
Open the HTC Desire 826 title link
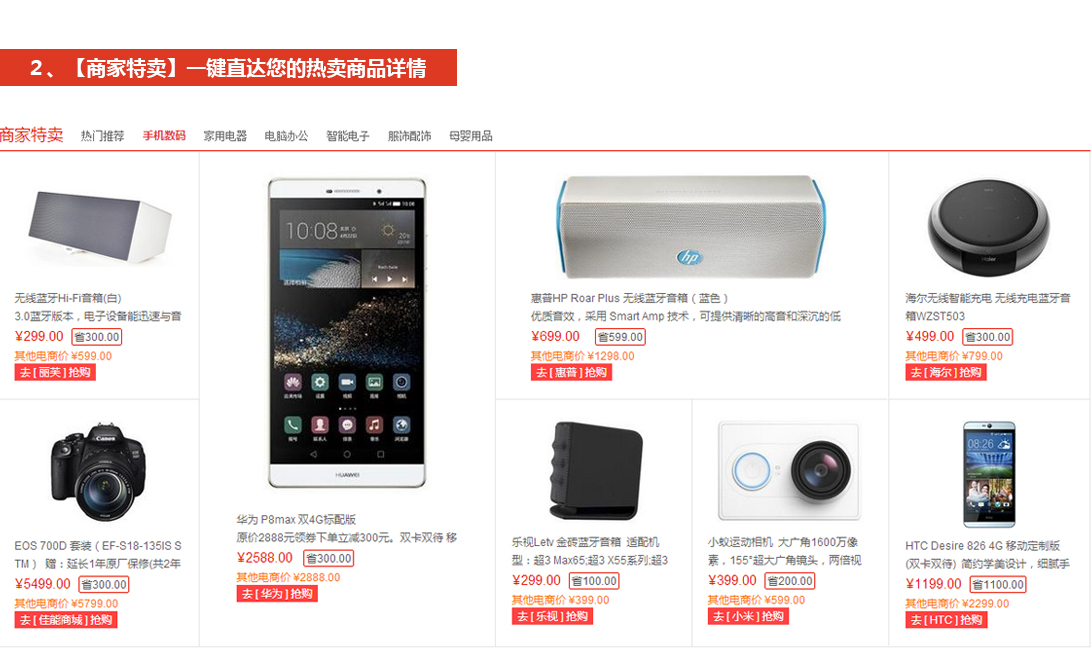(x=987, y=555)
